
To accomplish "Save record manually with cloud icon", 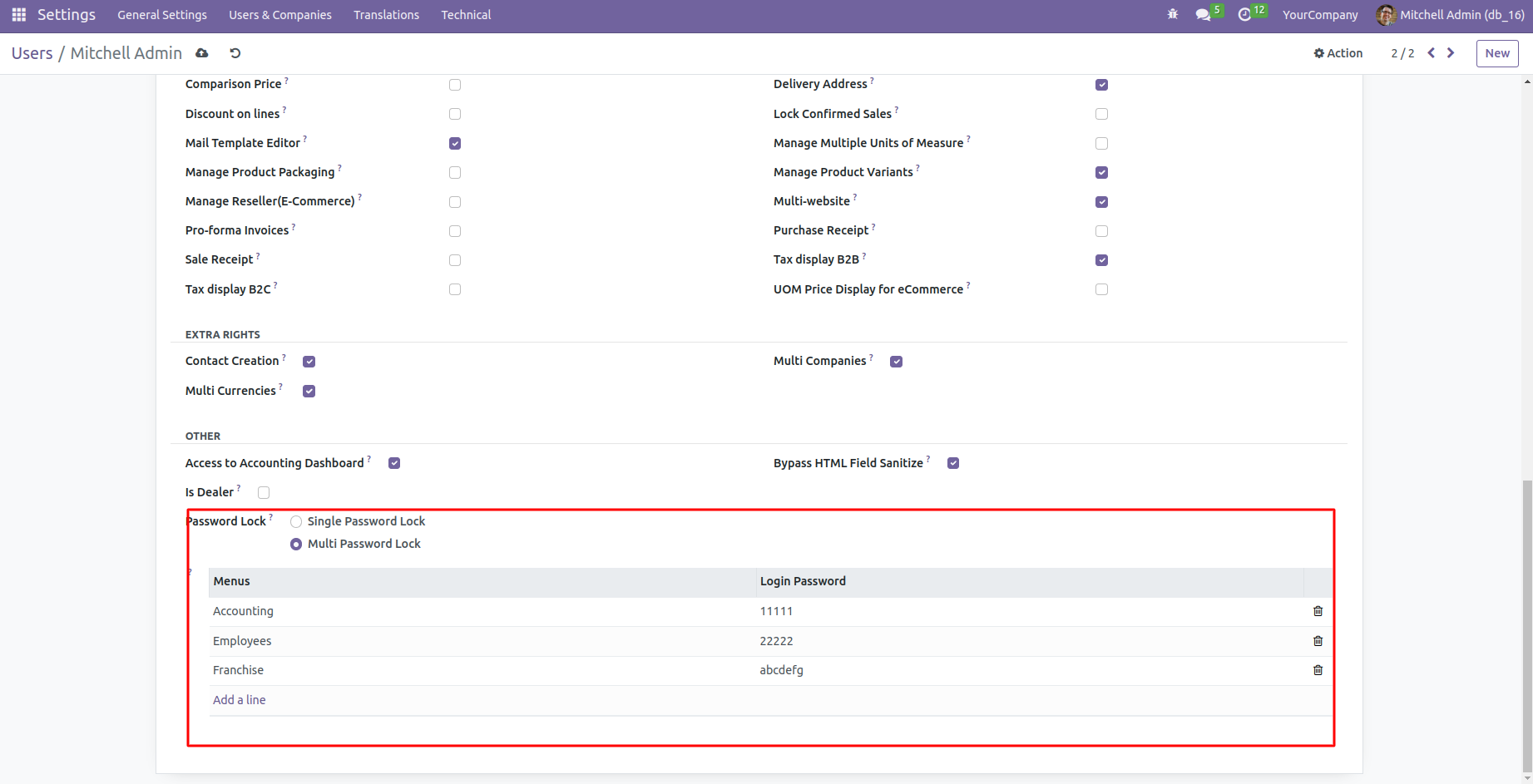I will (x=202, y=53).
